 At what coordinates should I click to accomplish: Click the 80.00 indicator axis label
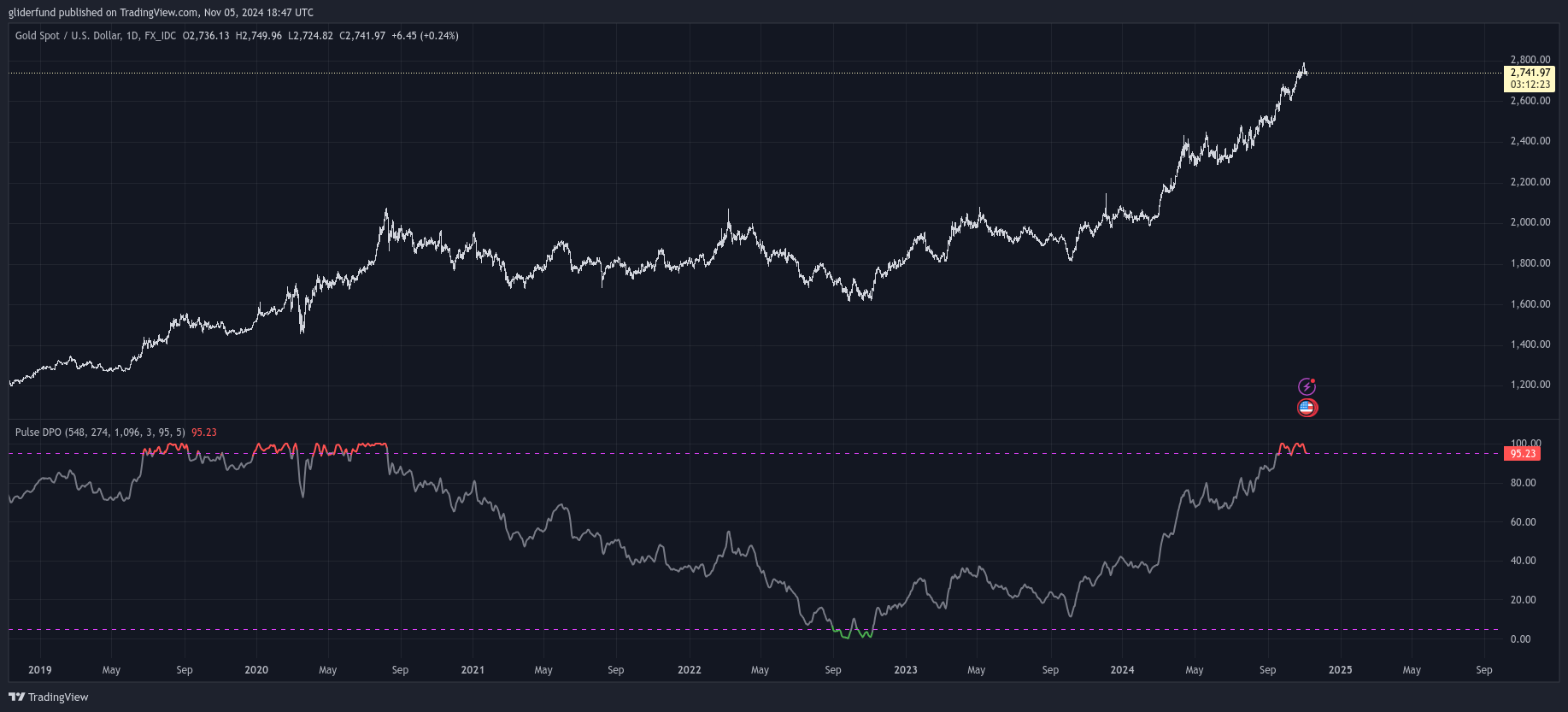point(1523,483)
